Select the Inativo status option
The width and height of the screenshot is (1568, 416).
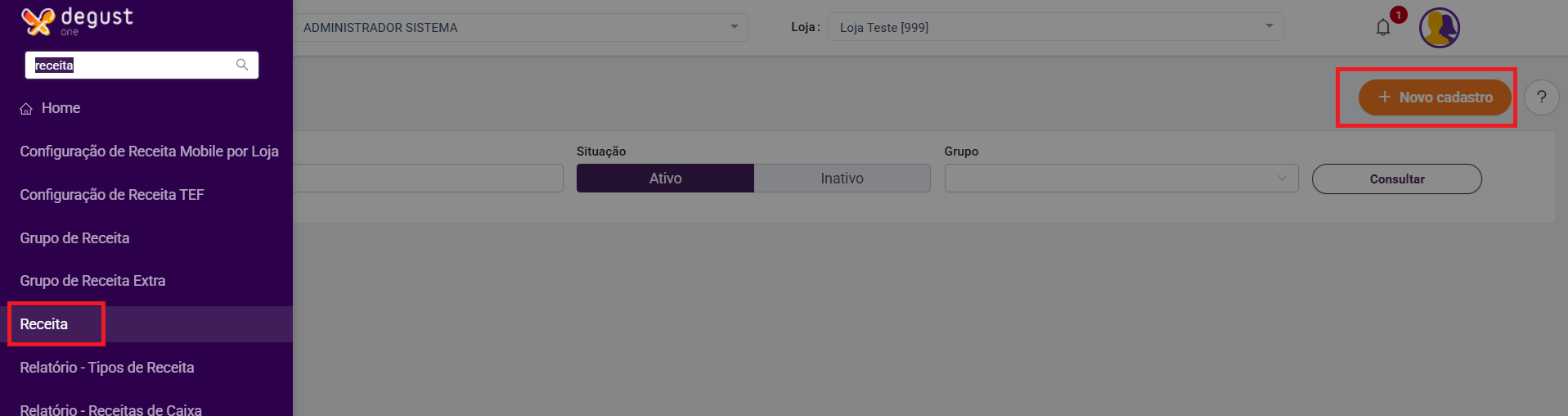pos(842,179)
